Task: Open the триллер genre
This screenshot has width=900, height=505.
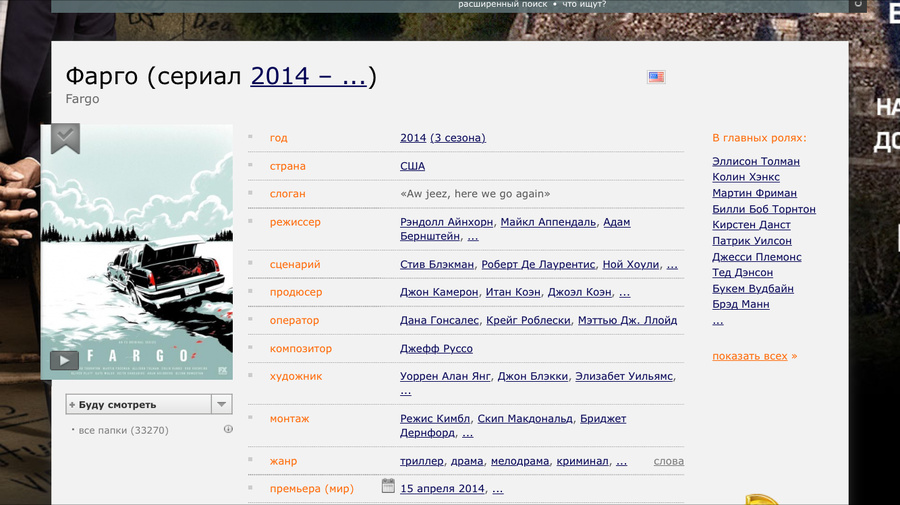Action: coord(422,461)
